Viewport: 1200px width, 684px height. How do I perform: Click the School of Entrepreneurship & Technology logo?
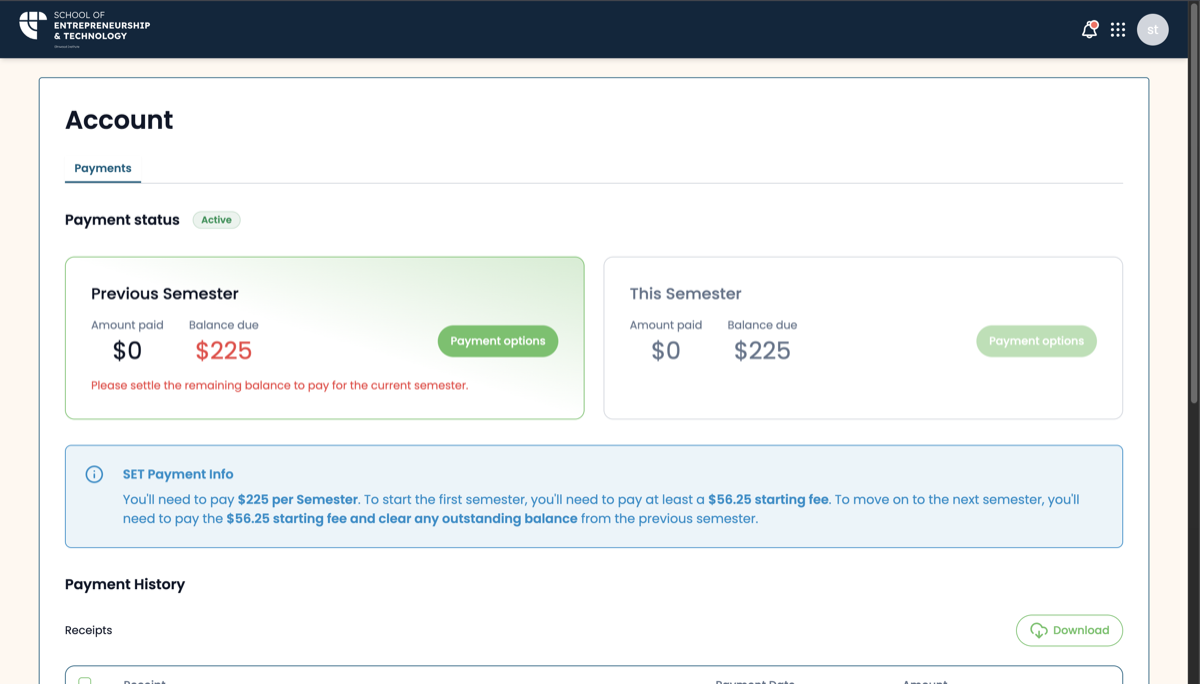pos(85,28)
